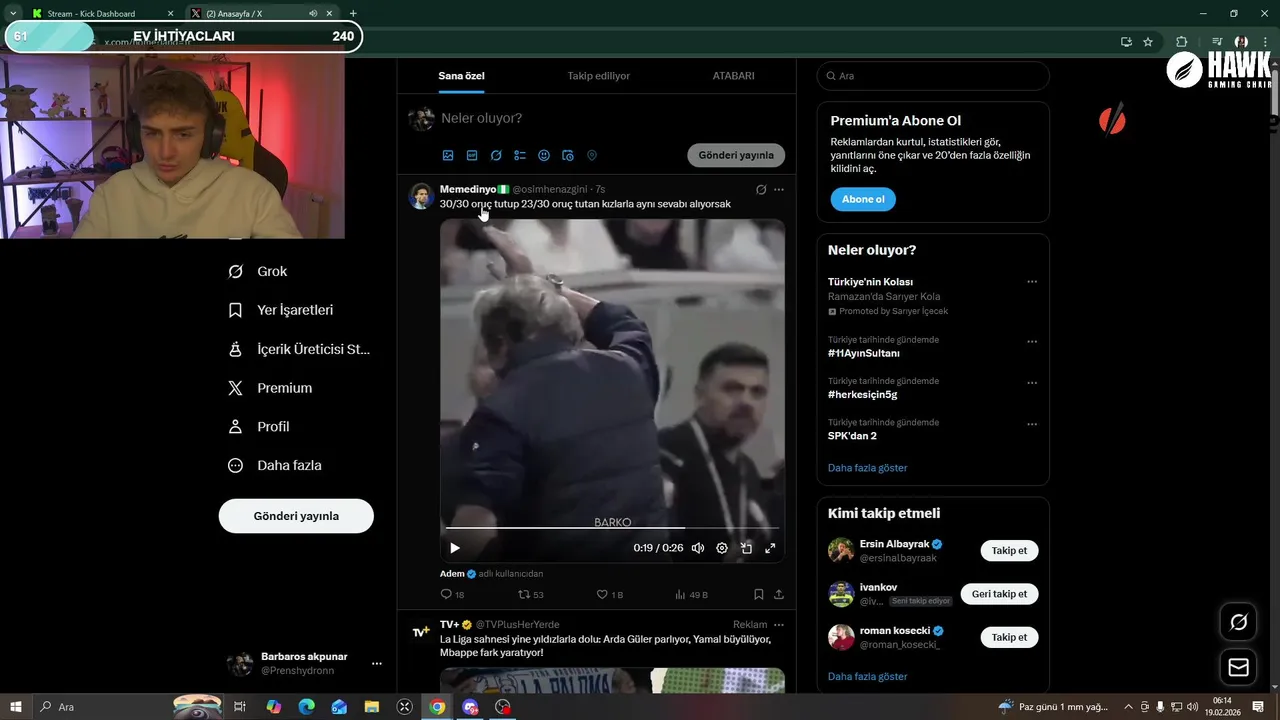1280x720 pixels.
Task: Click Daha fazla göster under Kimi takip etmeli
Action: pyautogui.click(x=867, y=677)
